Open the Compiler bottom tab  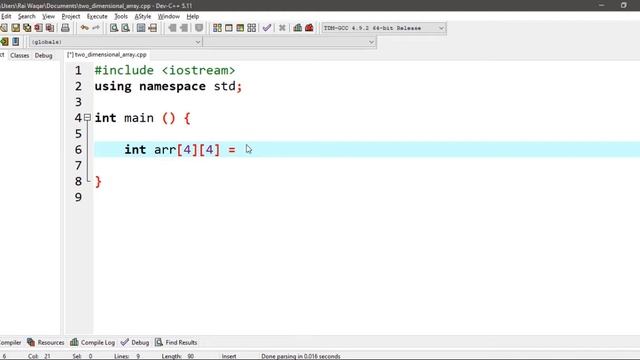coord(10,342)
